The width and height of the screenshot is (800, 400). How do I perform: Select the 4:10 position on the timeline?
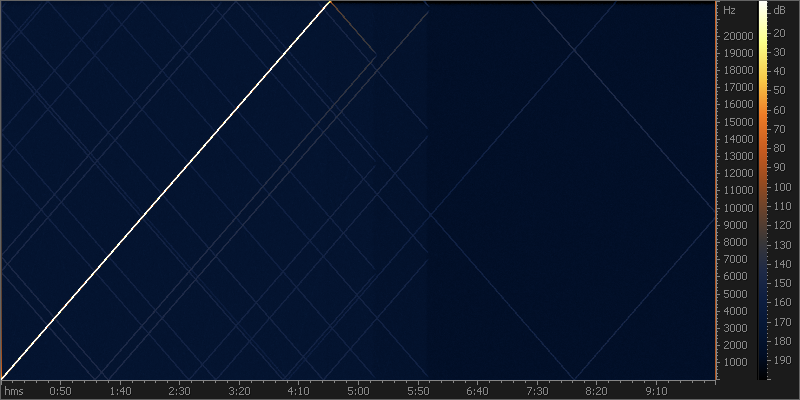pyautogui.click(x=299, y=391)
